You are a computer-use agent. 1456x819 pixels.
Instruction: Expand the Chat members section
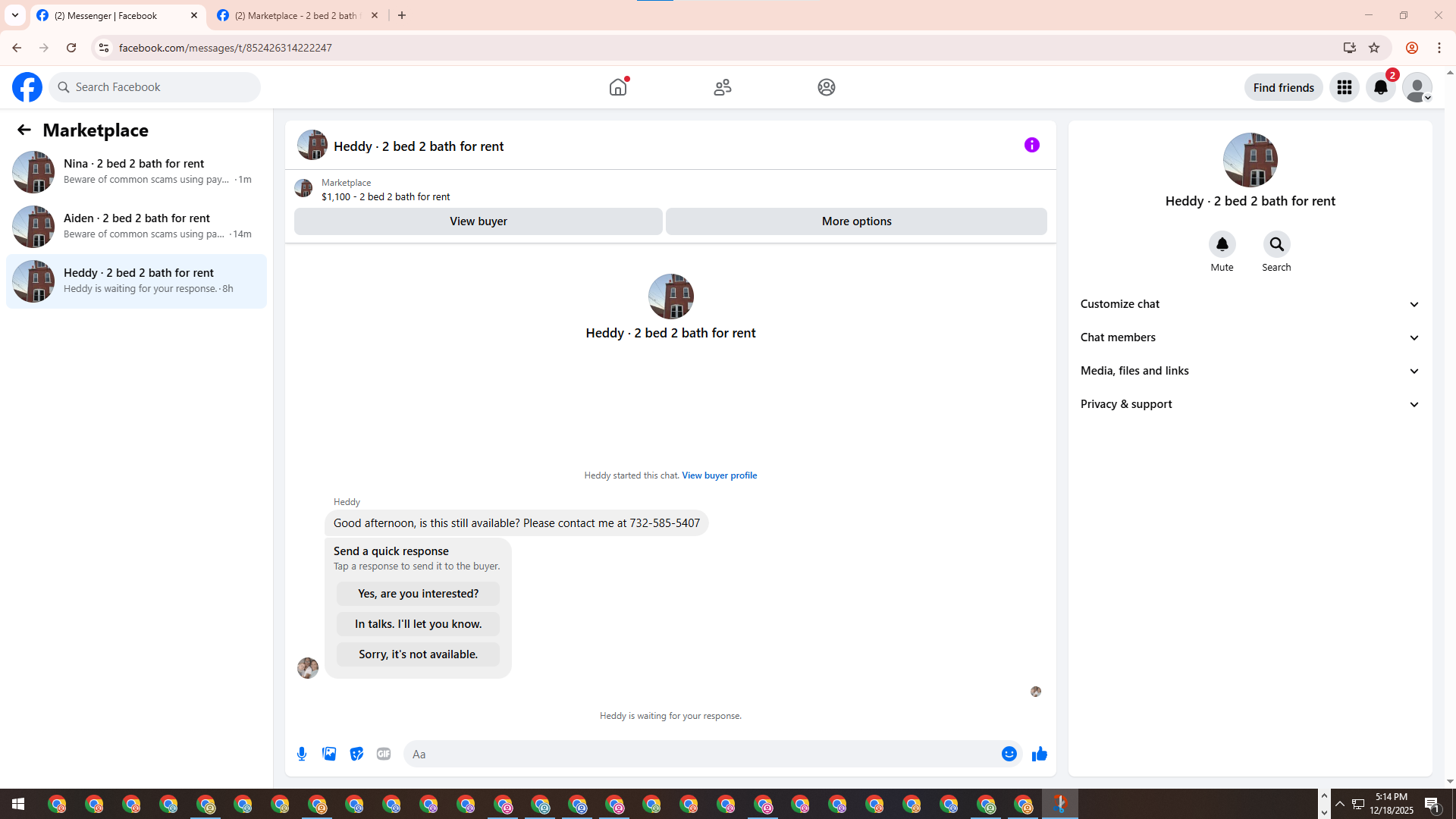[1250, 337]
